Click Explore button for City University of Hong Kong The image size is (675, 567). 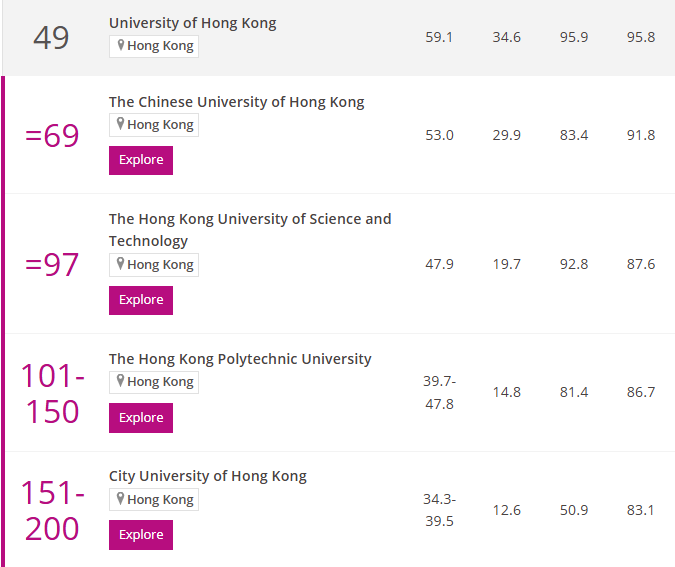click(141, 535)
